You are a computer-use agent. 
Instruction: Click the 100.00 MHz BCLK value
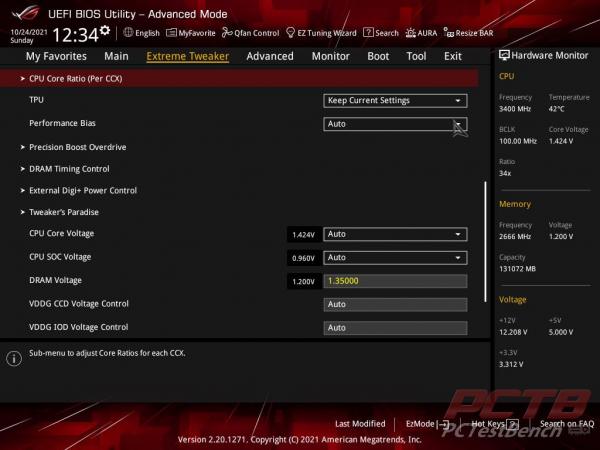[x=518, y=141]
